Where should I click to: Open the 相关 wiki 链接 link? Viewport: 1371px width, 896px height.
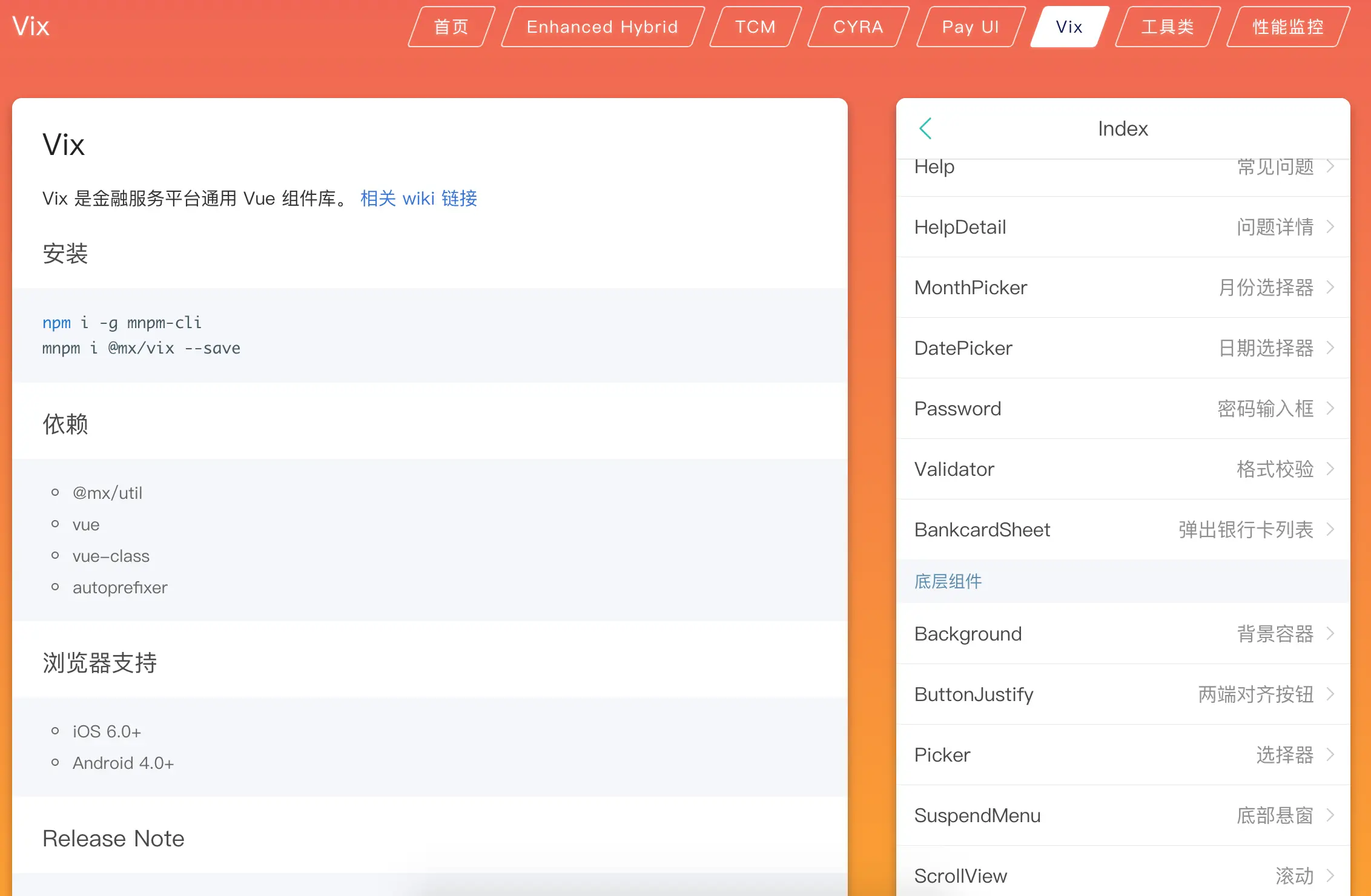pyautogui.click(x=418, y=199)
